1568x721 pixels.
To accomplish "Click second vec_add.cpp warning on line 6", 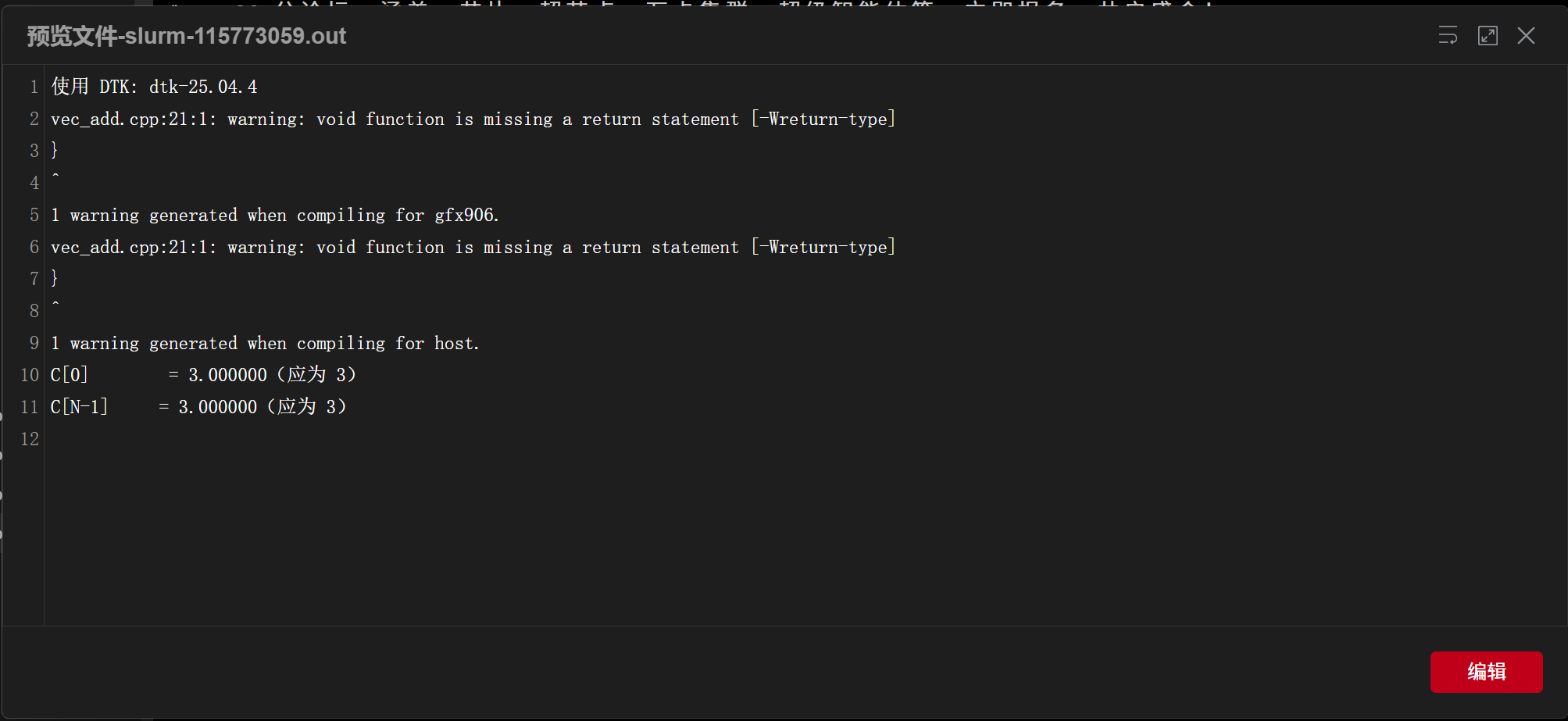I will [473, 247].
